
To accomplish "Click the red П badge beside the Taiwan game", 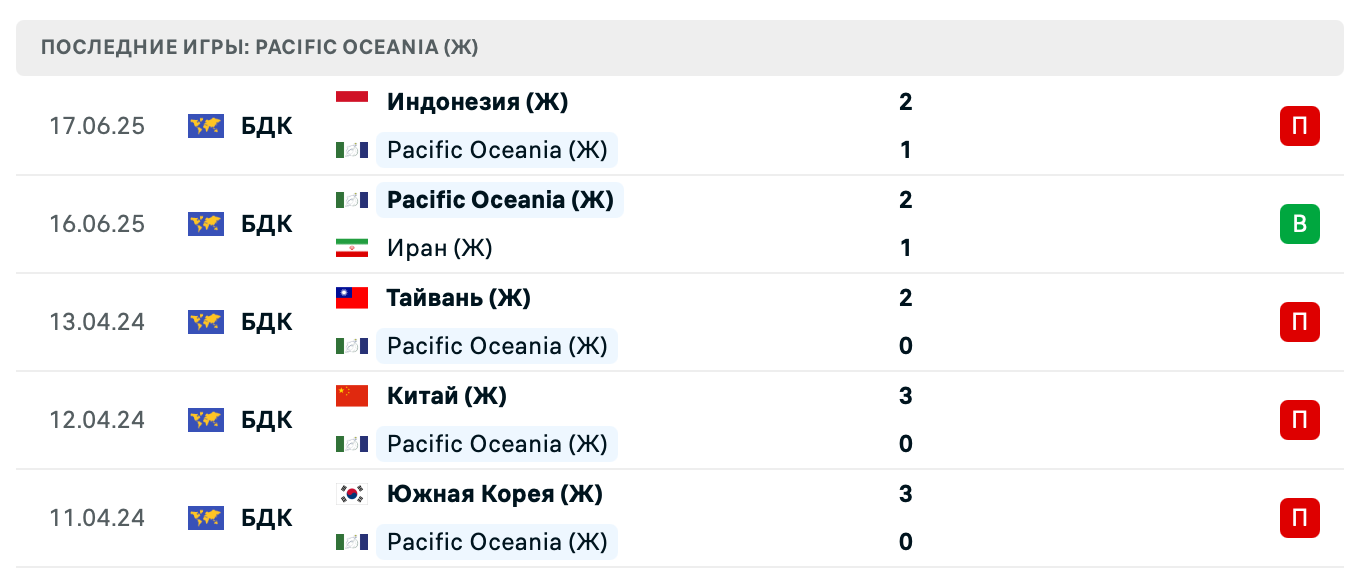I will [1299, 322].
